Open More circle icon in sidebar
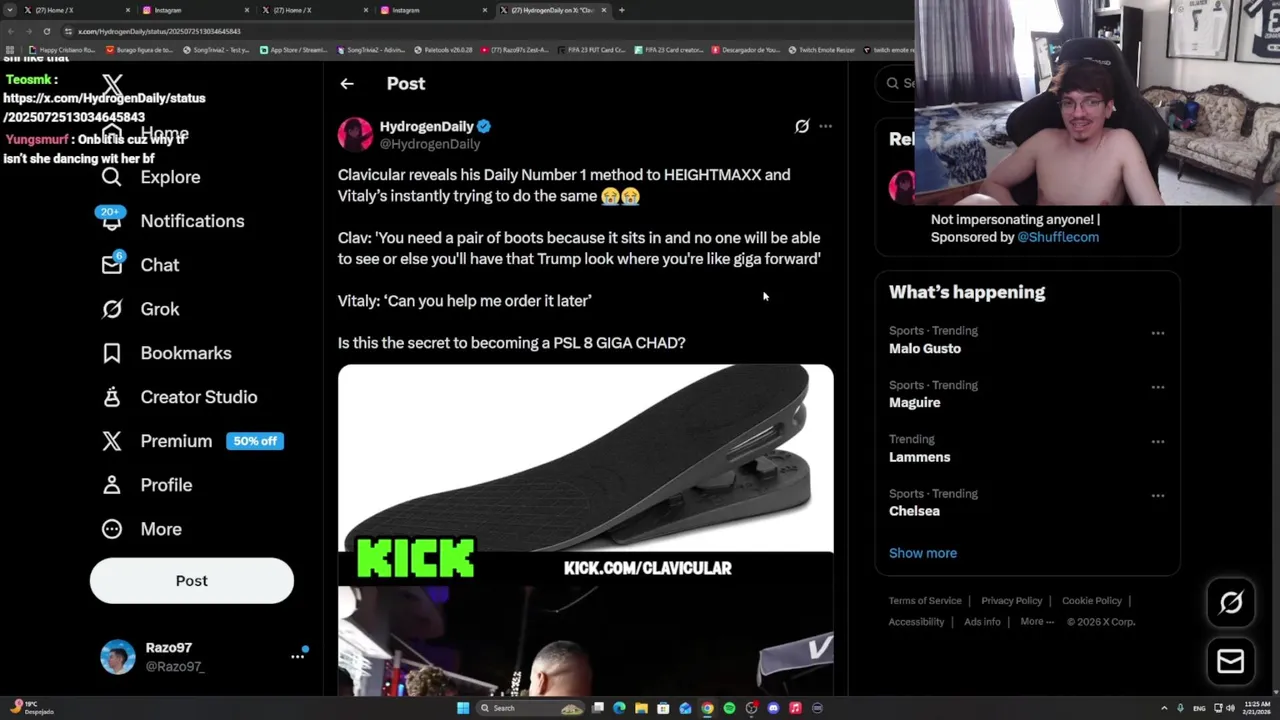 click(x=112, y=529)
